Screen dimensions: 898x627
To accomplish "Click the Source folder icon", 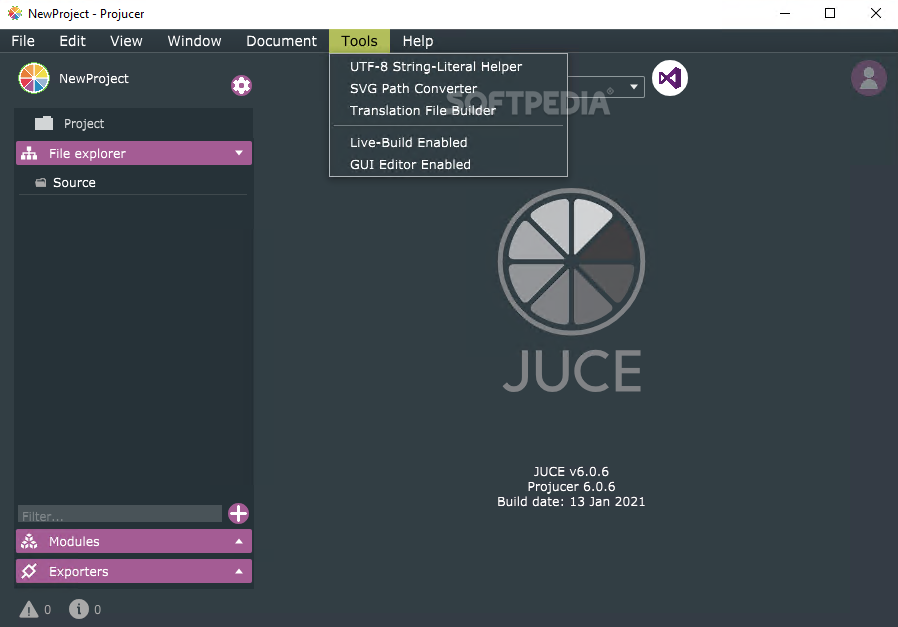I will tap(41, 183).
